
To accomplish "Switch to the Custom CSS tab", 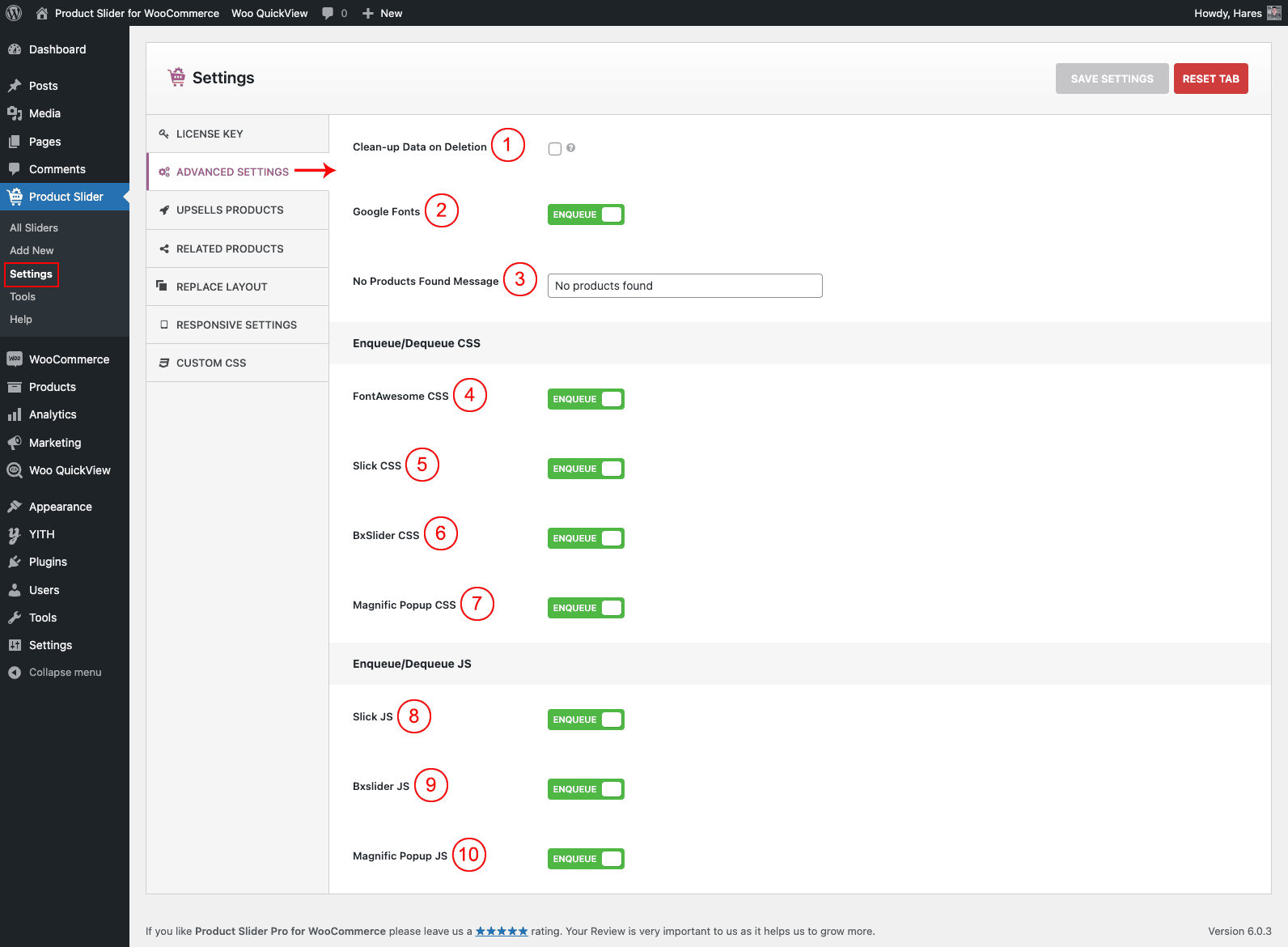I will point(211,363).
